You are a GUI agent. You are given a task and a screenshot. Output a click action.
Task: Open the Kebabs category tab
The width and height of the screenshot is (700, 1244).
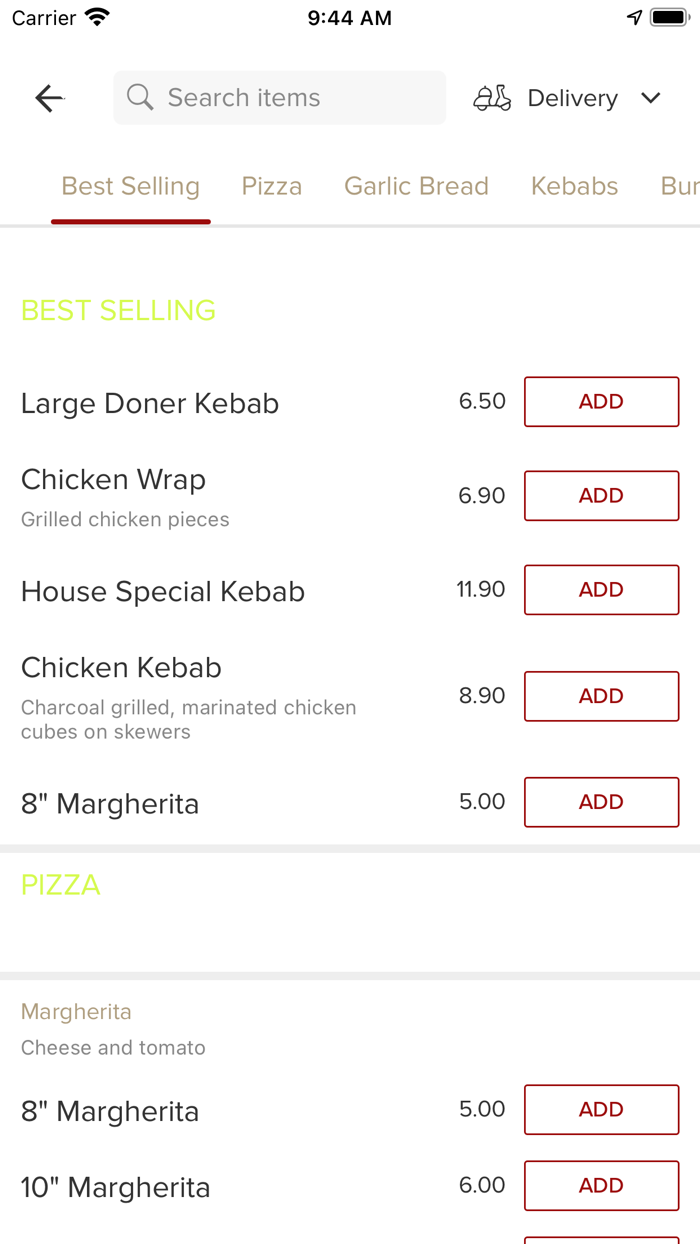(574, 186)
